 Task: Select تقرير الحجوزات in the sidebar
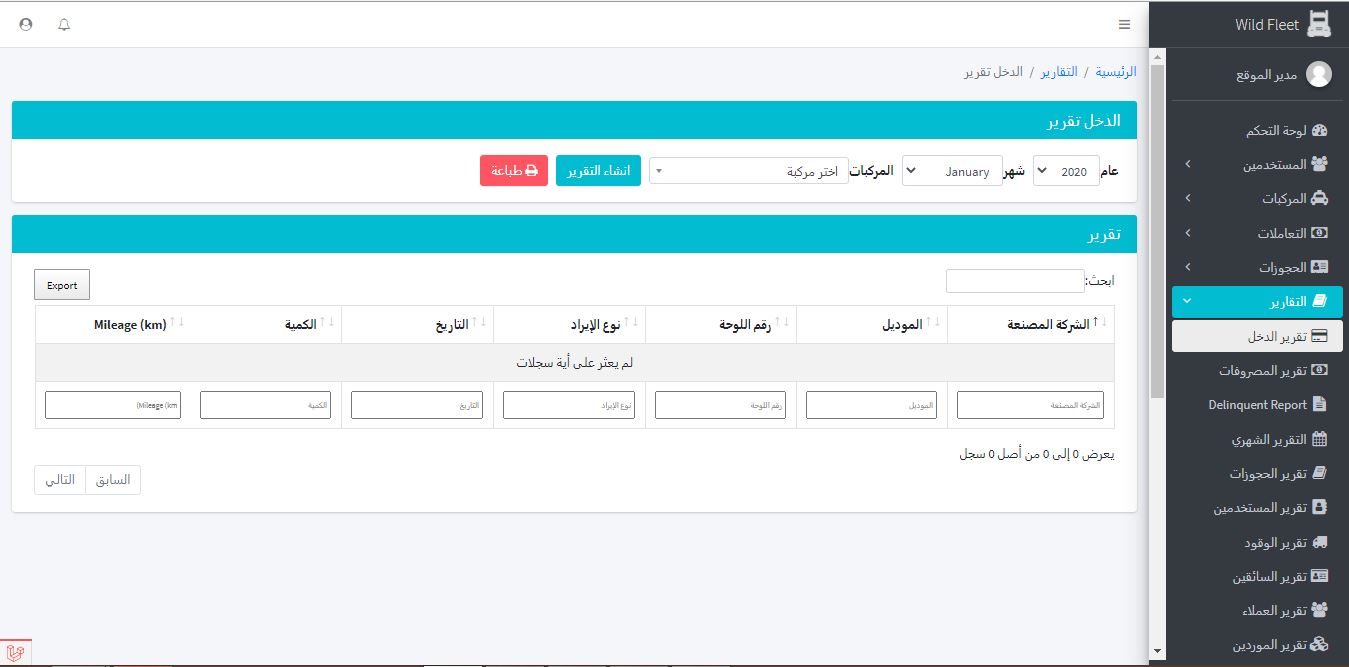(x=1268, y=474)
